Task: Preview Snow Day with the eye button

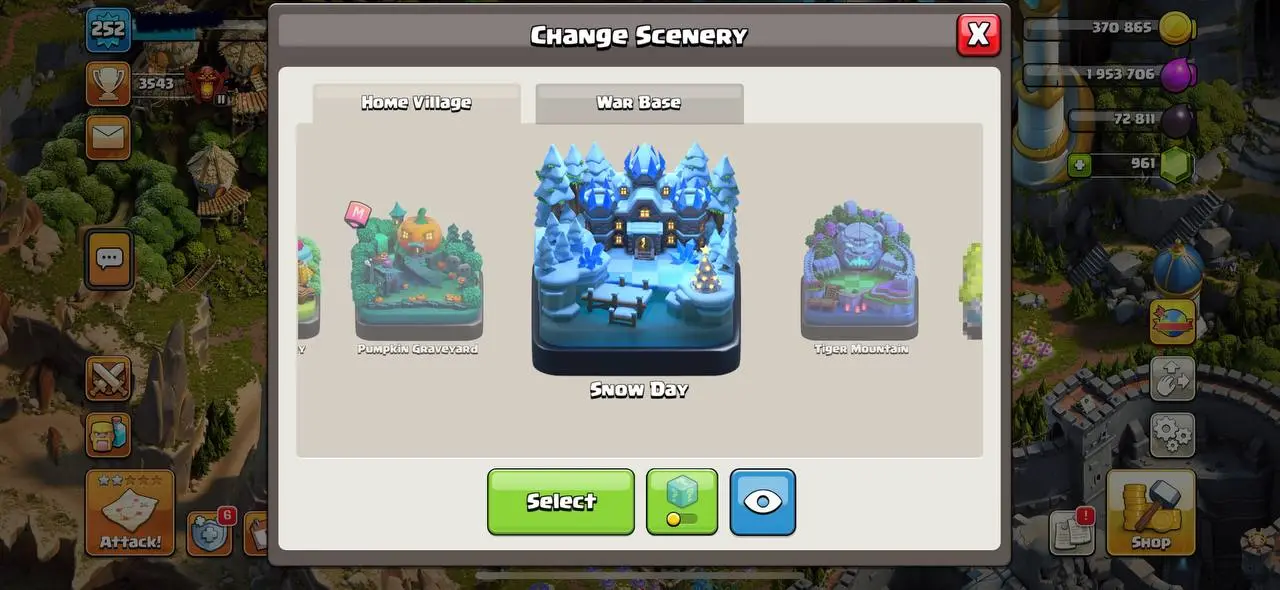Action: (x=763, y=501)
